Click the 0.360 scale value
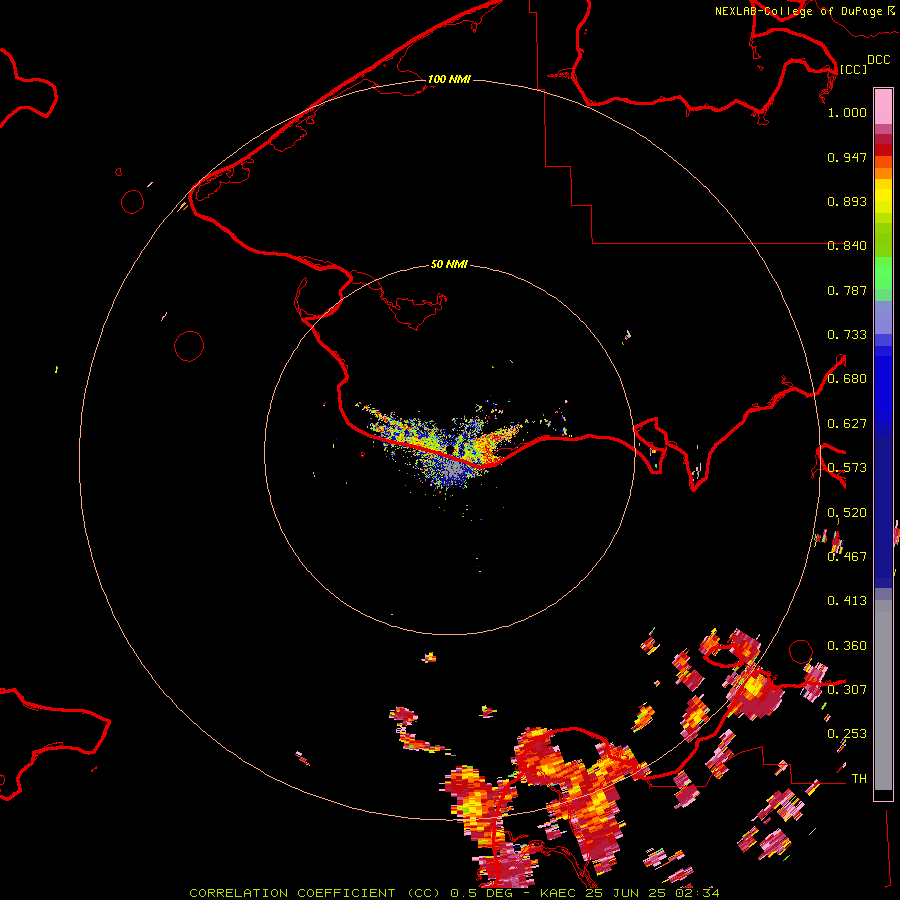Screen dimensions: 900x900 pyautogui.click(x=847, y=646)
